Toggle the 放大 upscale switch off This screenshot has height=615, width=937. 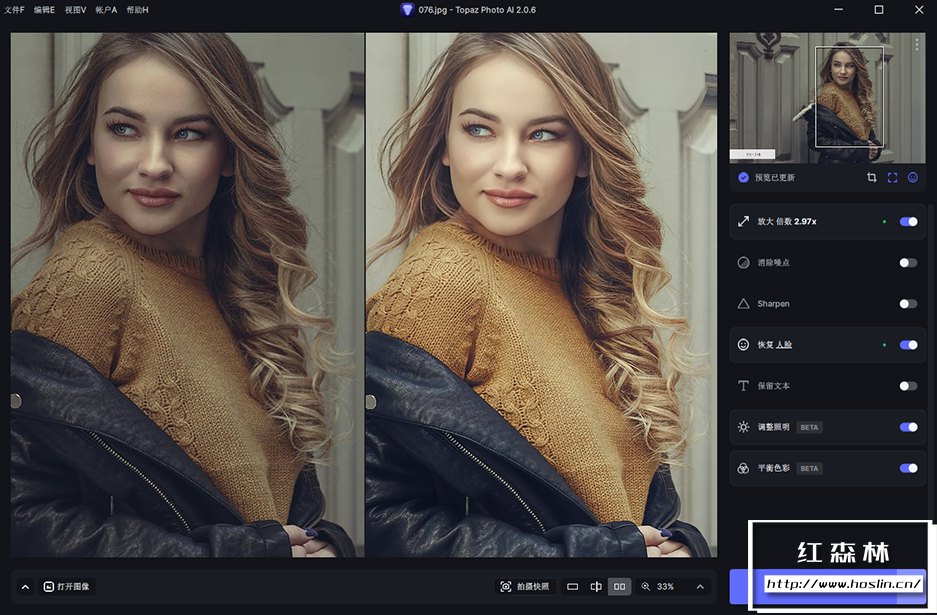(908, 222)
